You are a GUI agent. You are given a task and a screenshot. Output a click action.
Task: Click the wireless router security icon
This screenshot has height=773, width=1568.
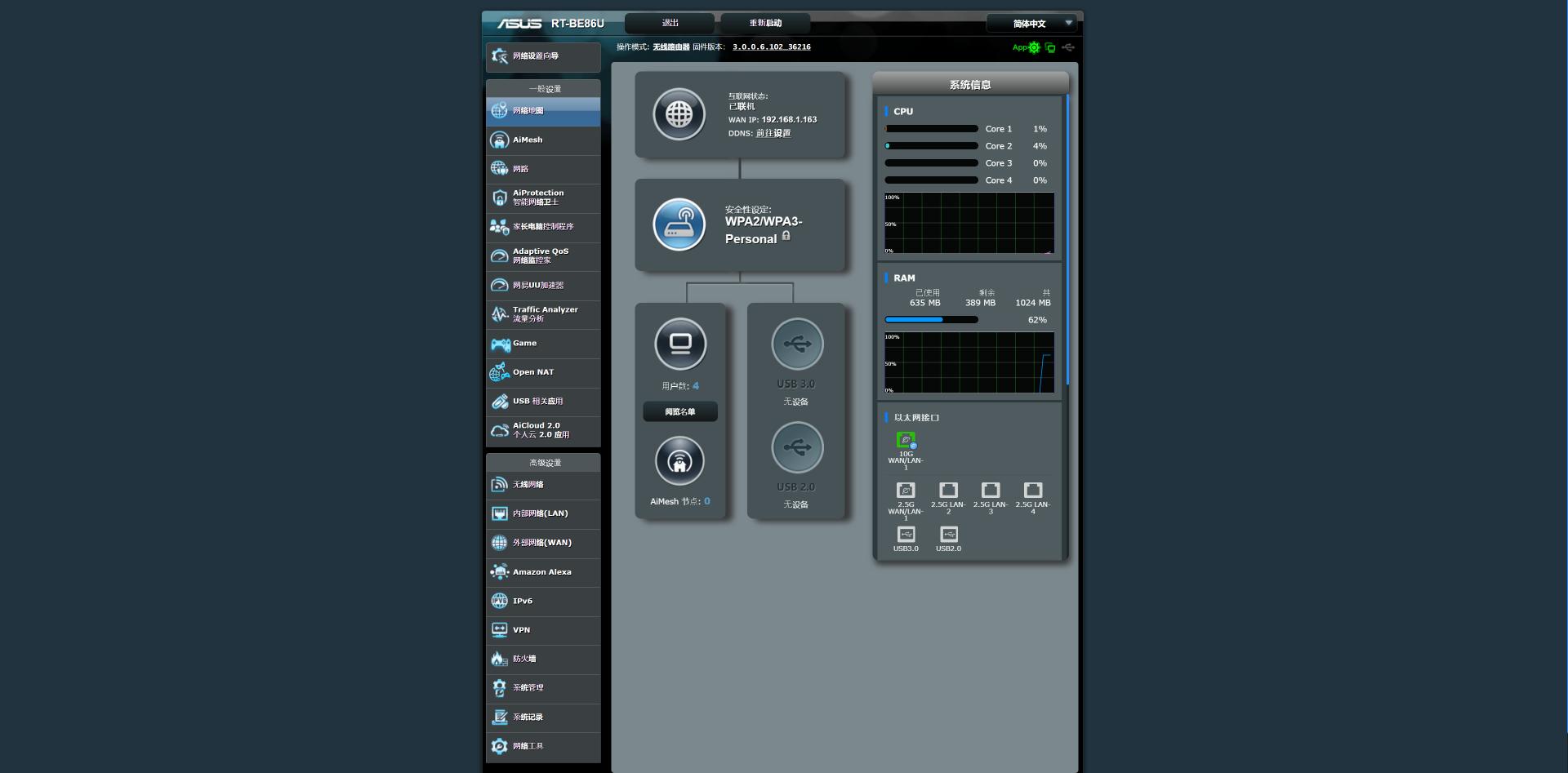[x=679, y=224]
